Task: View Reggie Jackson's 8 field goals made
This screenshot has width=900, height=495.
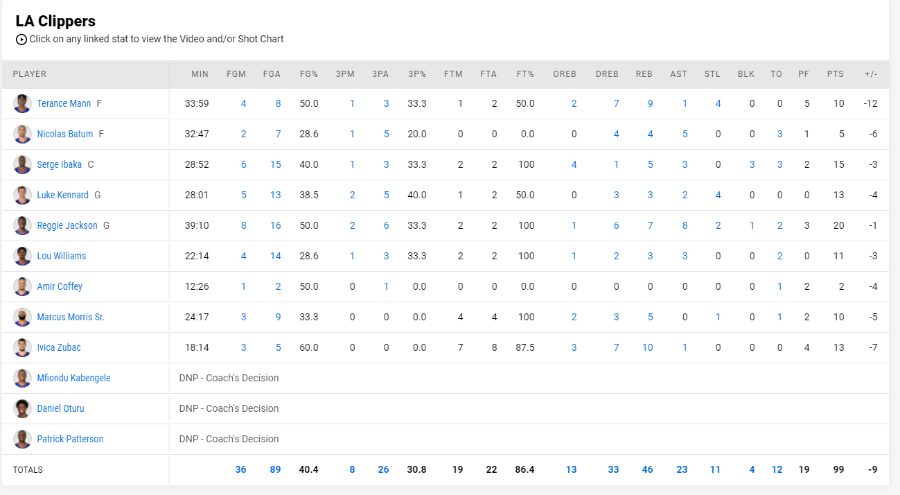Action: click(x=243, y=226)
